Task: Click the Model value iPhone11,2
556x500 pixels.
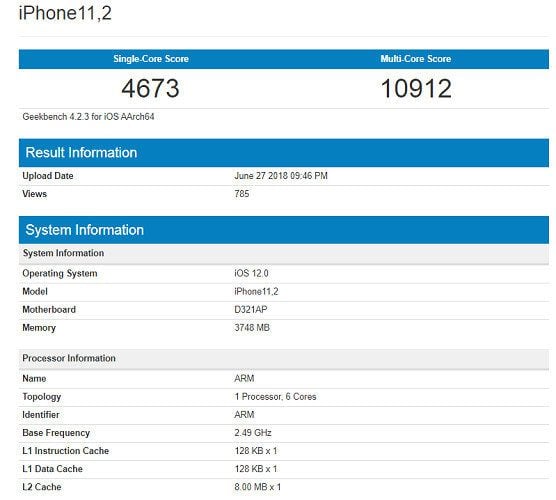Action: pyautogui.click(x=256, y=291)
